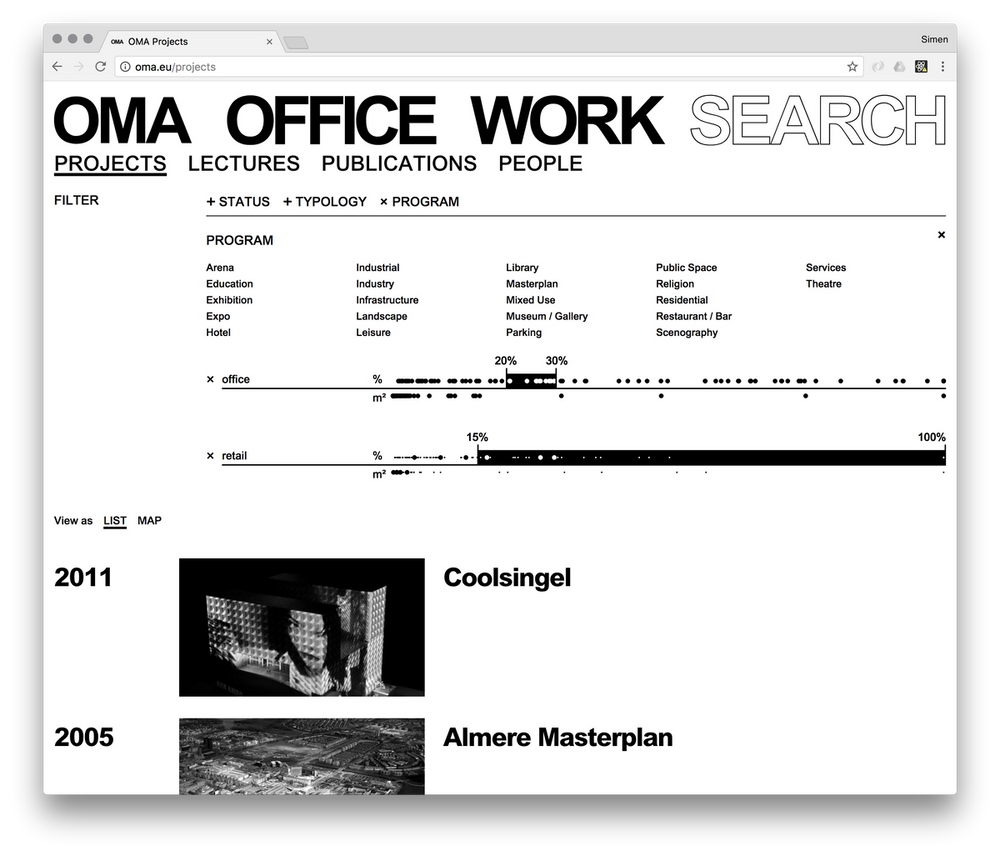Filter by Residential program
The image size is (1000, 857).
pyautogui.click(x=682, y=300)
